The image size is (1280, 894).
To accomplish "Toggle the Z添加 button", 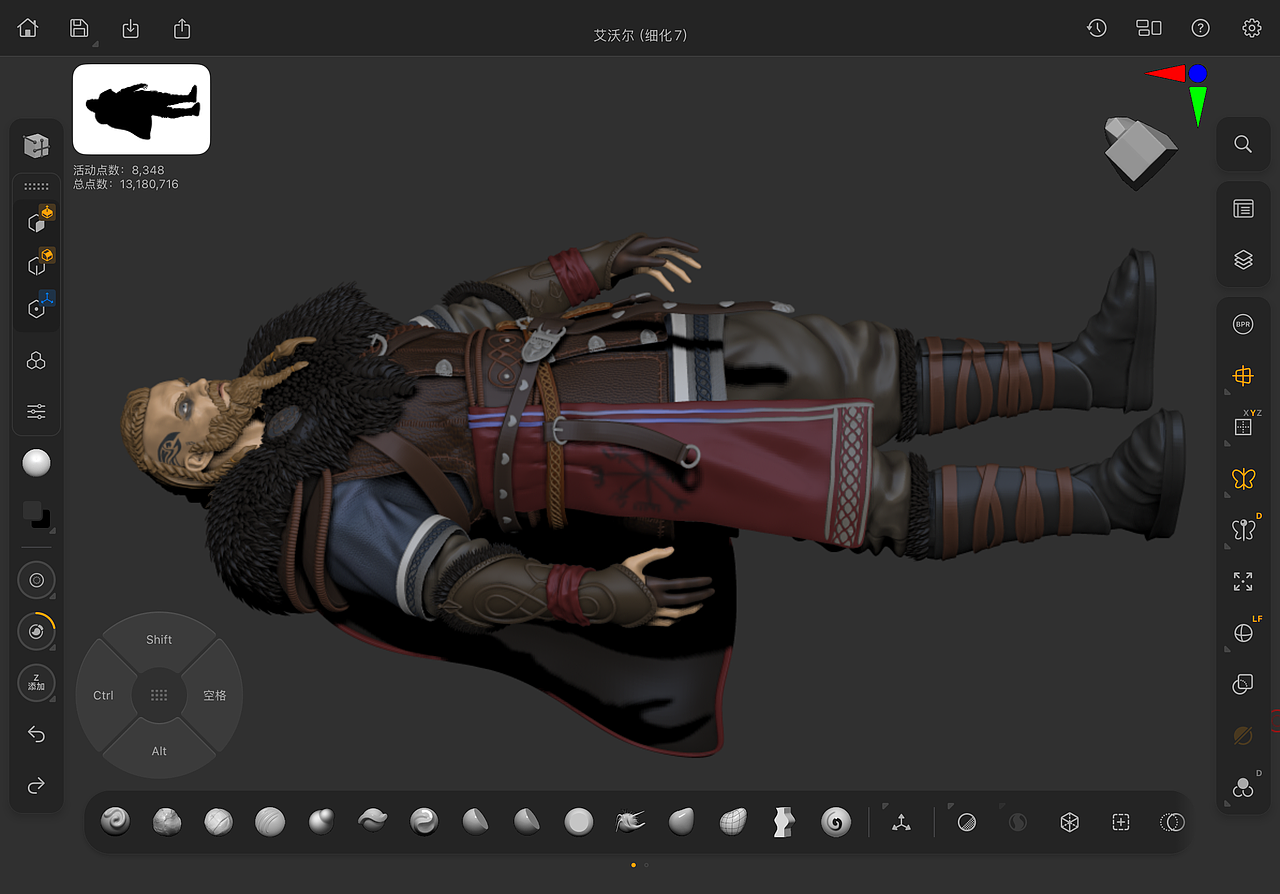I will (x=37, y=683).
